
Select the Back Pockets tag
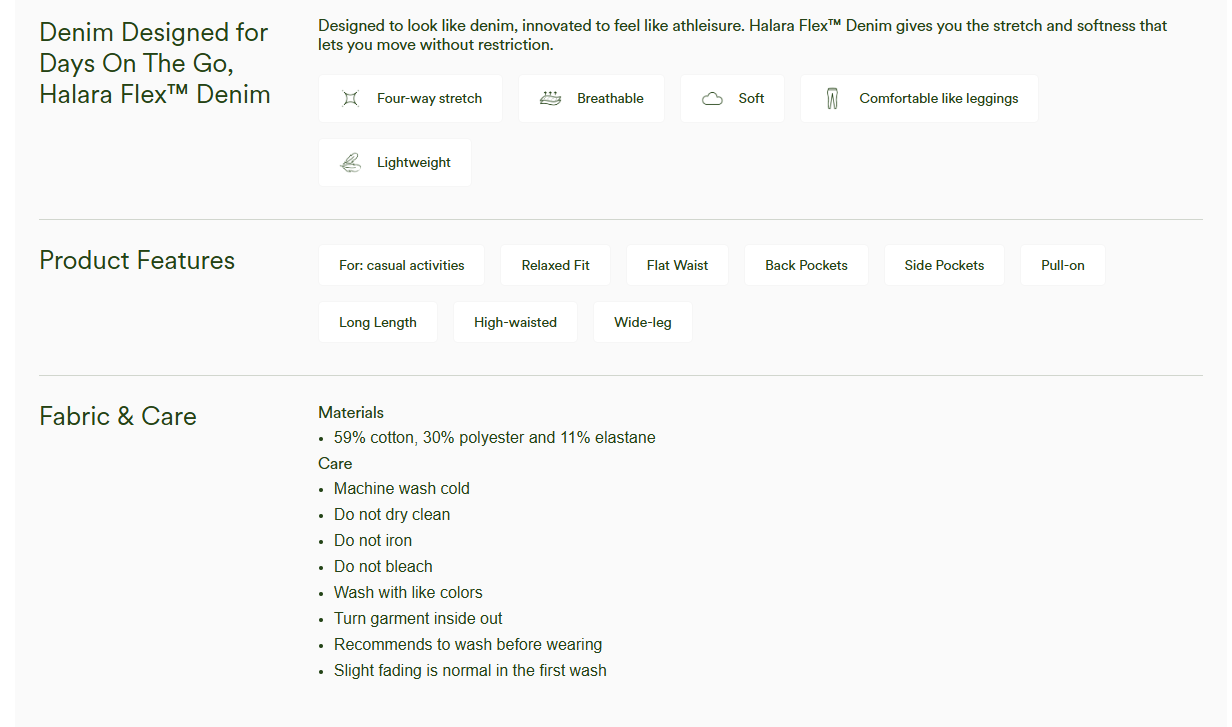pos(806,266)
